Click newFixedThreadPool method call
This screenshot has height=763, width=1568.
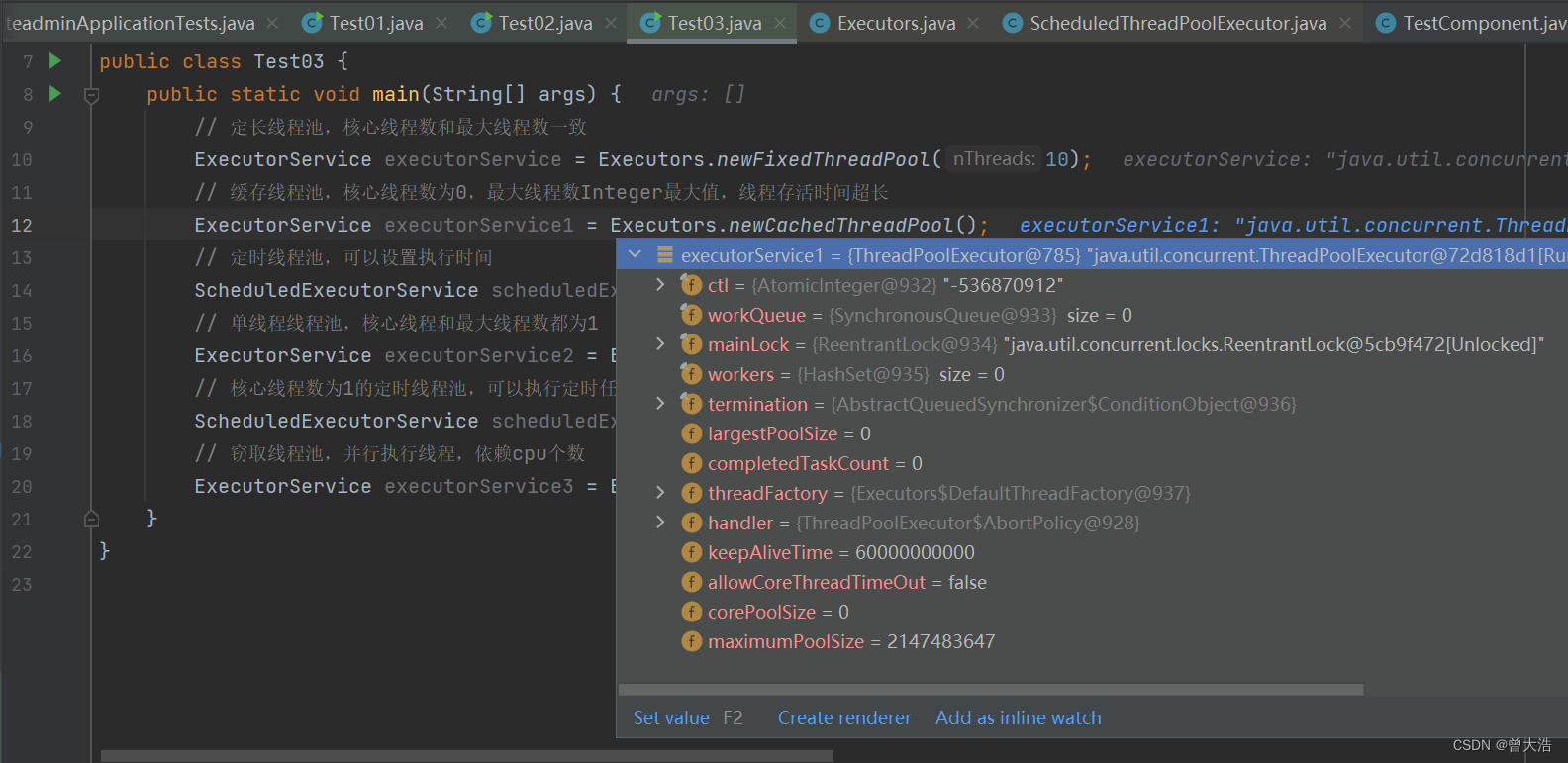click(x=824, y=159)
